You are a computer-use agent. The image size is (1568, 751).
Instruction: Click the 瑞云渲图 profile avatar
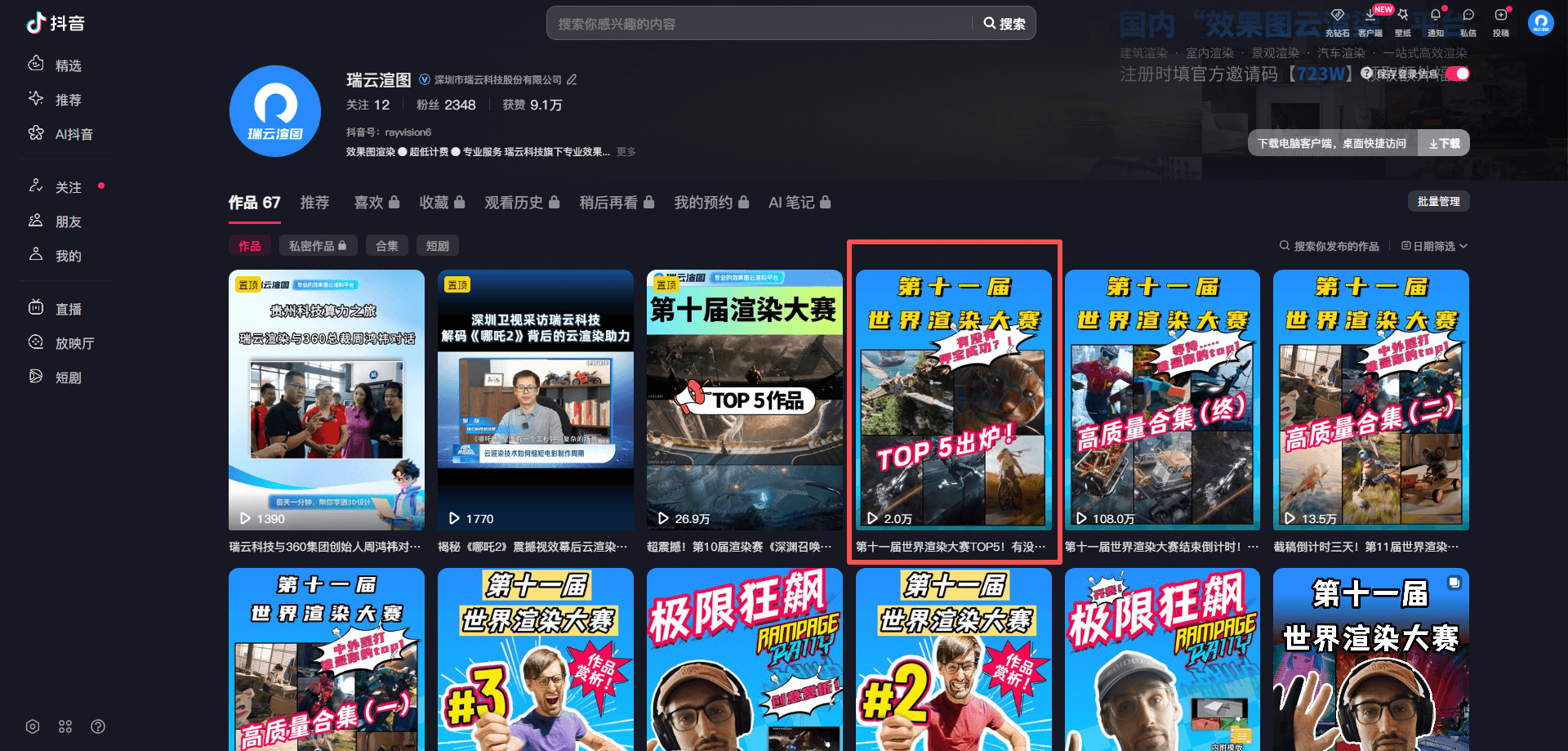point(275,111)
